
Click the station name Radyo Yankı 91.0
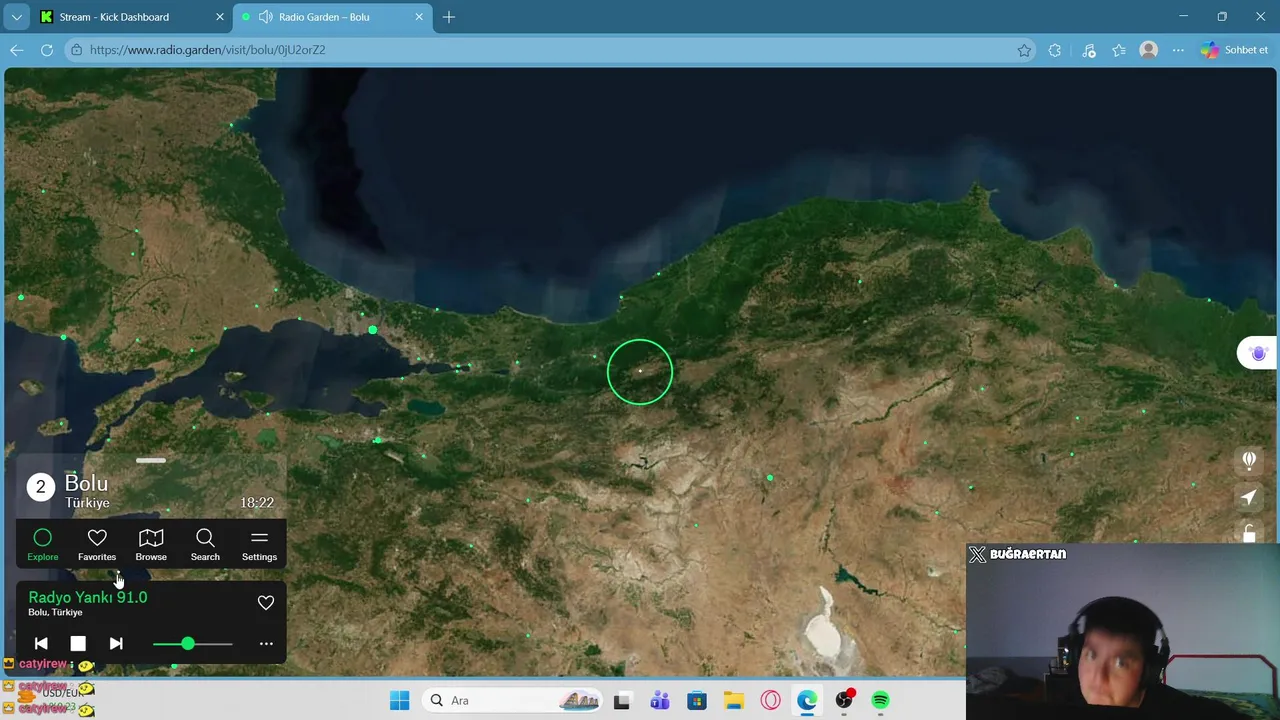coord(88,597)
